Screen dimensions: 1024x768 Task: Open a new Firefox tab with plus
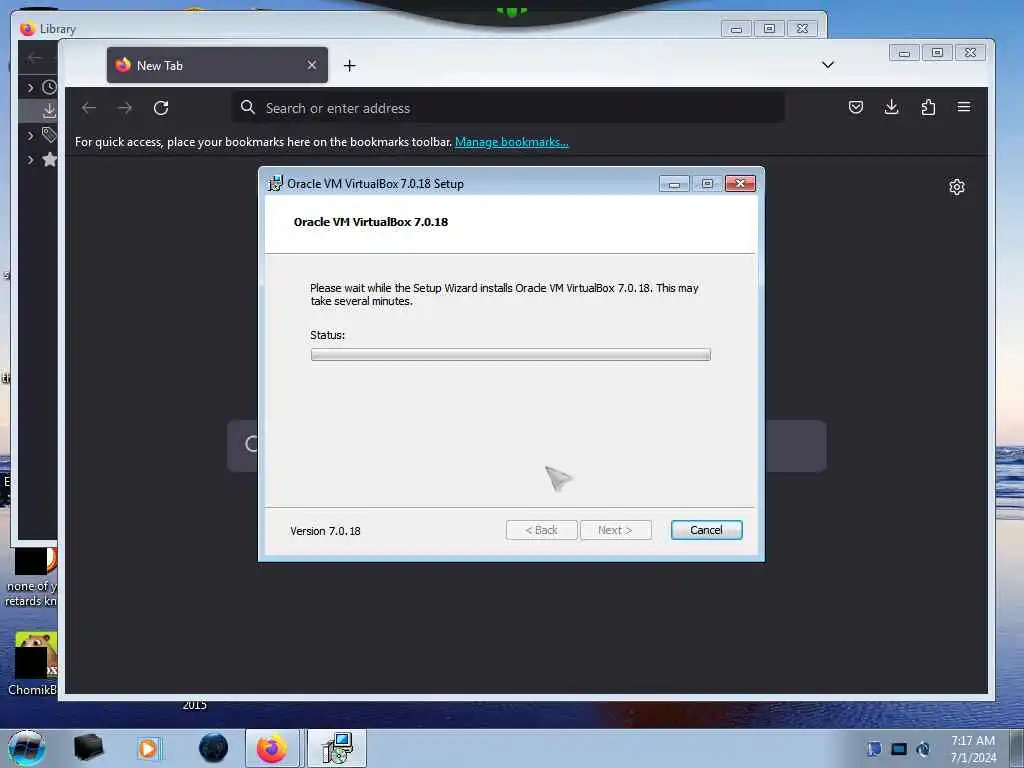pos(349,65)
